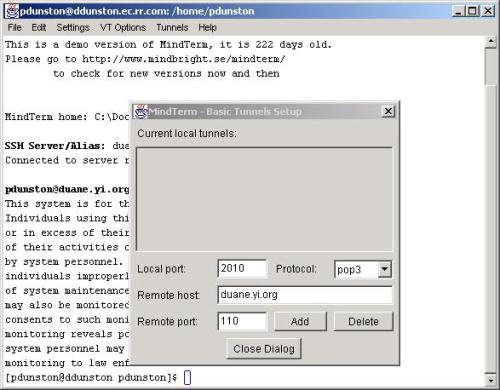500x390 pixels.
Task: Click the '[pdunston@ddunston pdunston]$' prompt text
Action: pos(91,378)
